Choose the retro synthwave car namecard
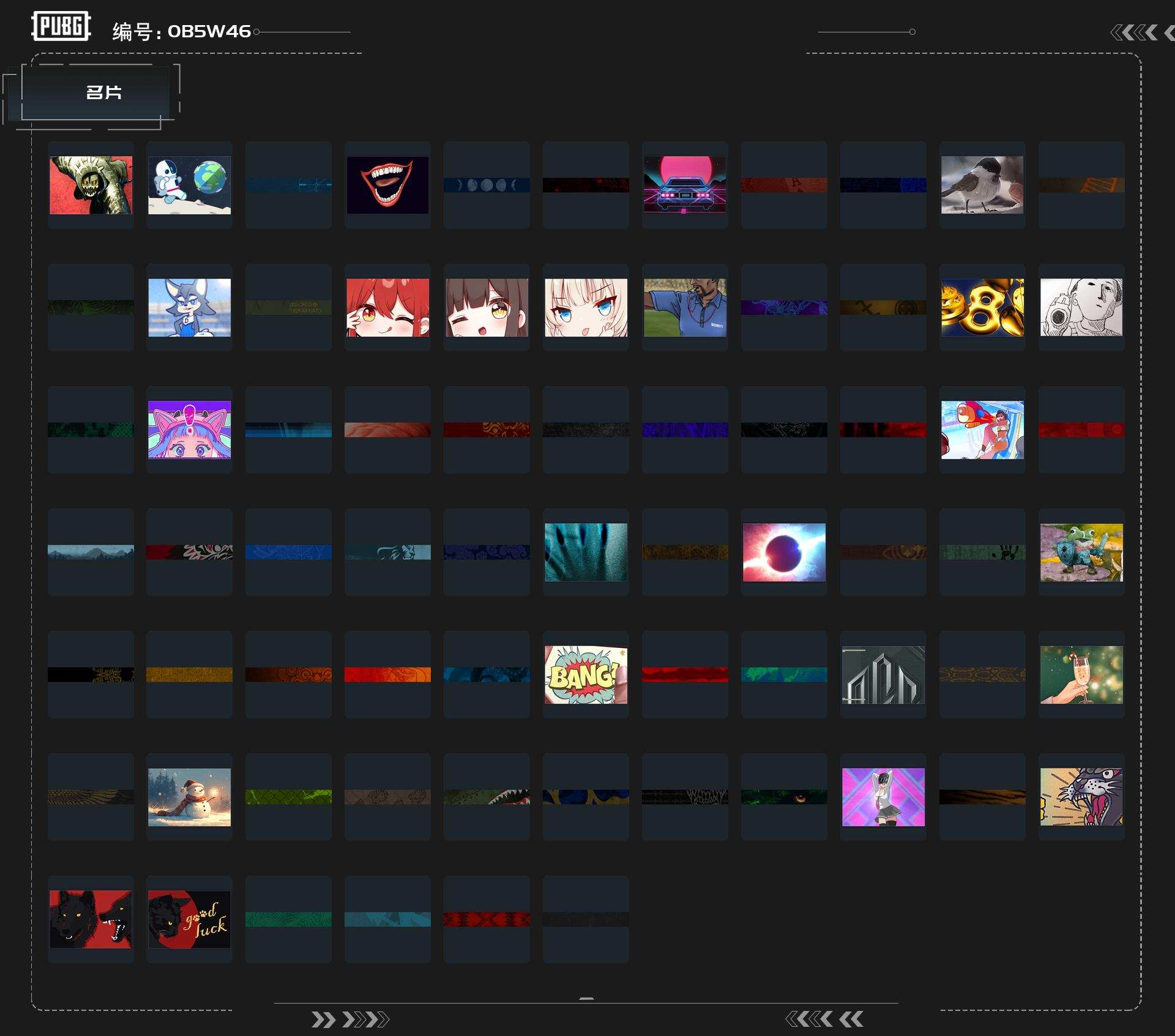Screen dimensions: 1175x1036 (x=685, y=185)
